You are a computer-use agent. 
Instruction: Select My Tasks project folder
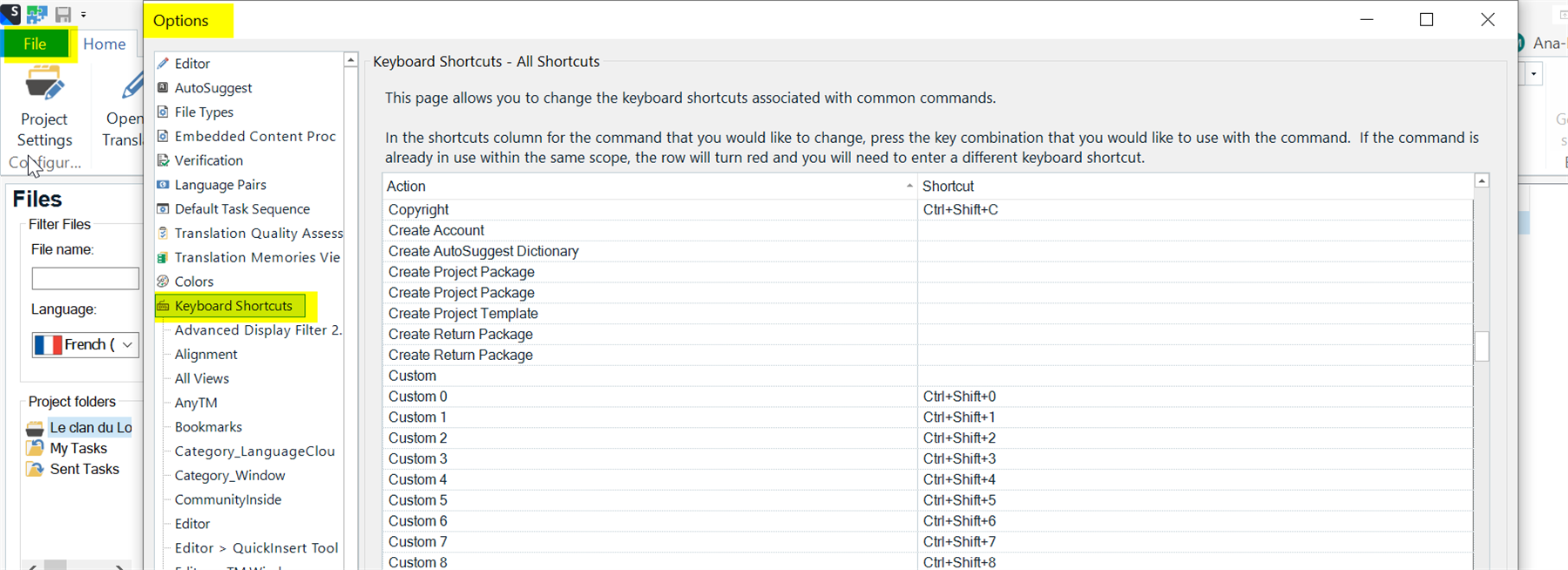click(78, 448)
